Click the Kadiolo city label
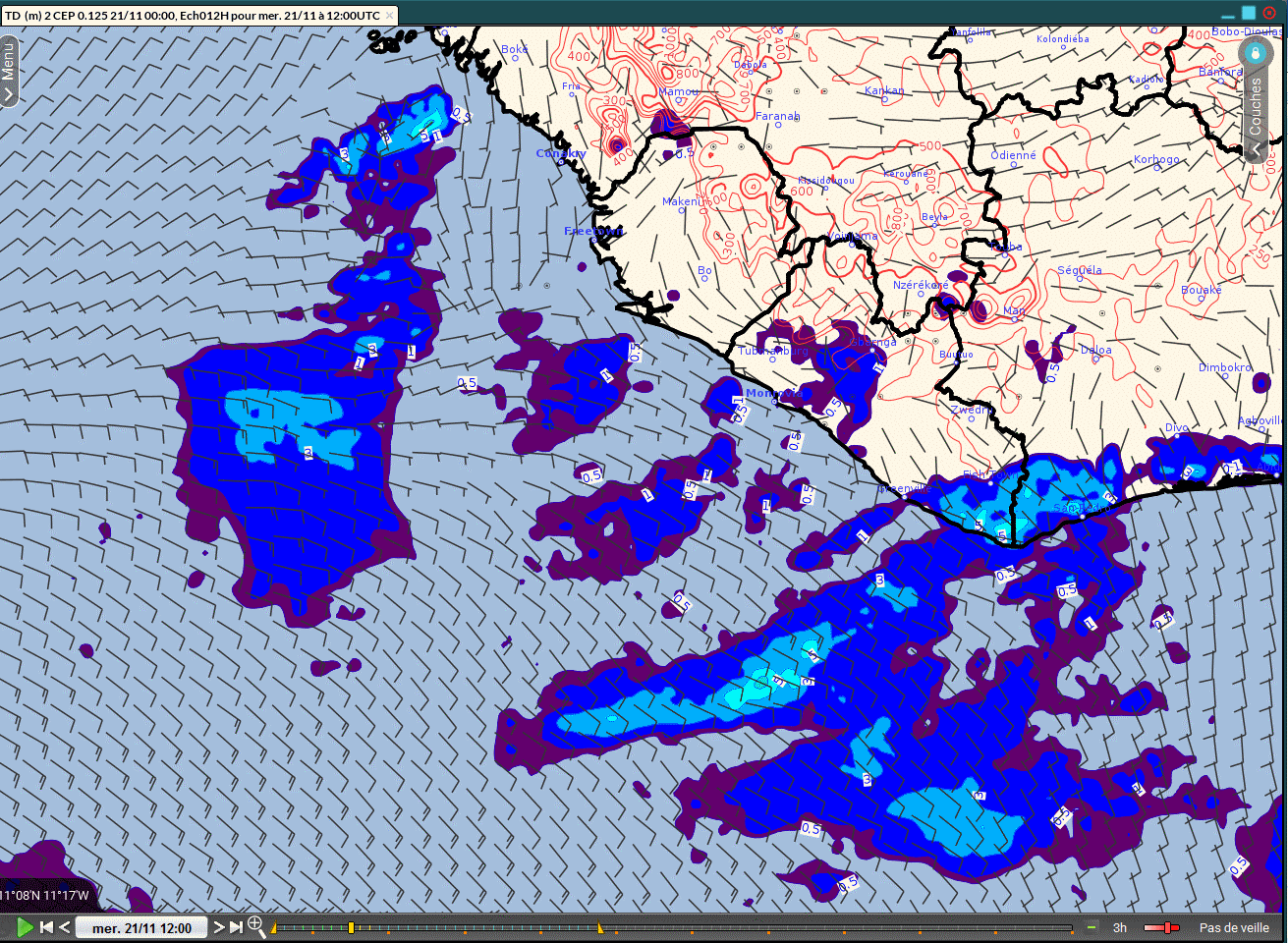 tap(1146, 80)
